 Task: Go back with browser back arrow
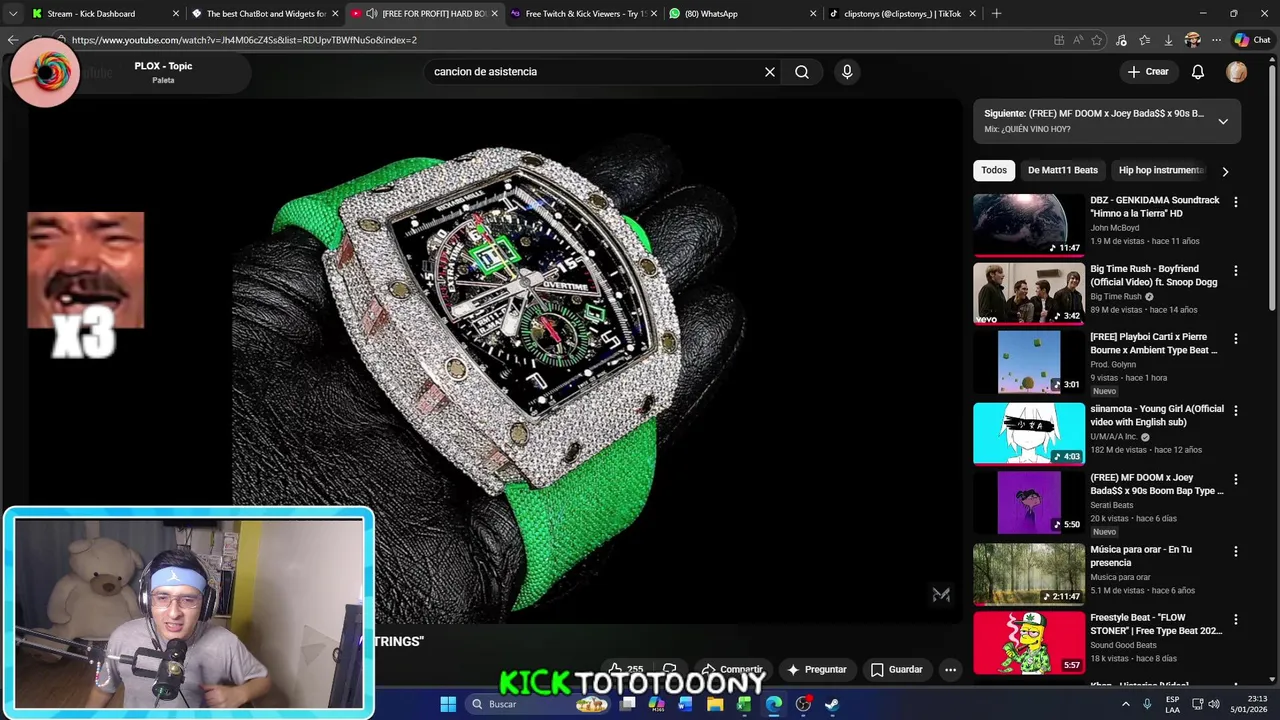[12, 40]
